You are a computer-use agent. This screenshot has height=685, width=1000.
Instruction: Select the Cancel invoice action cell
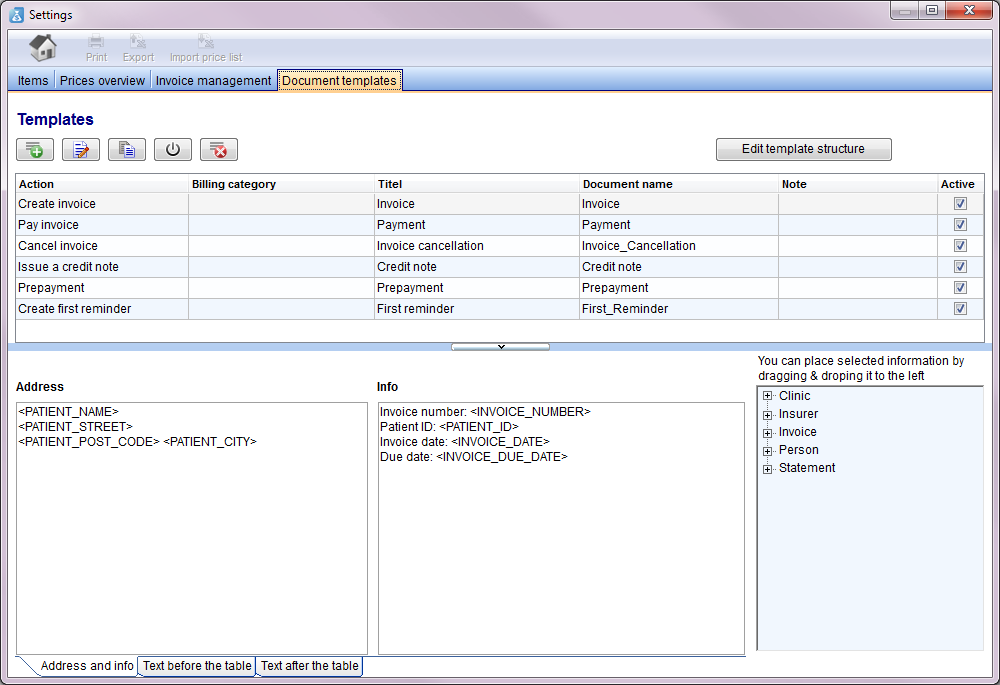[102, 246]
